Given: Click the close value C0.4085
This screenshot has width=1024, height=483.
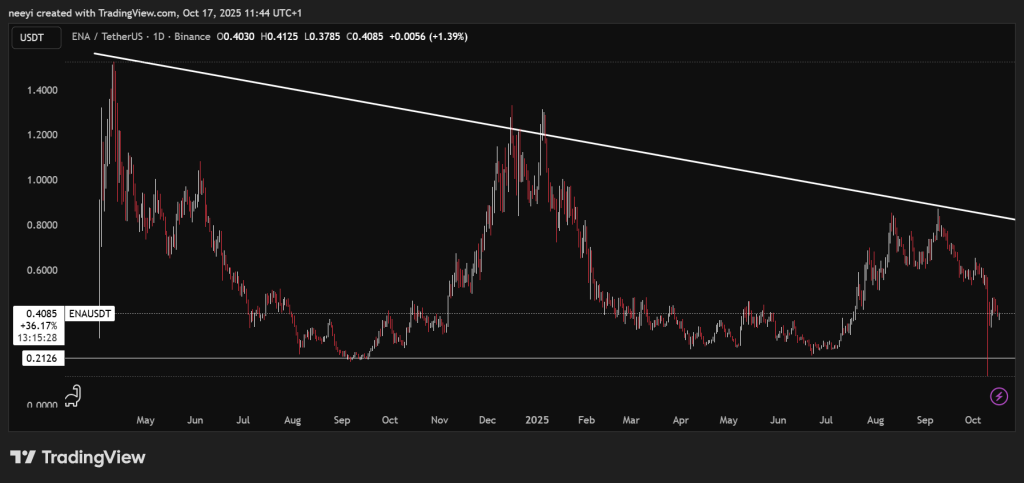Looking at the screenshot, I should coord(362,37).
